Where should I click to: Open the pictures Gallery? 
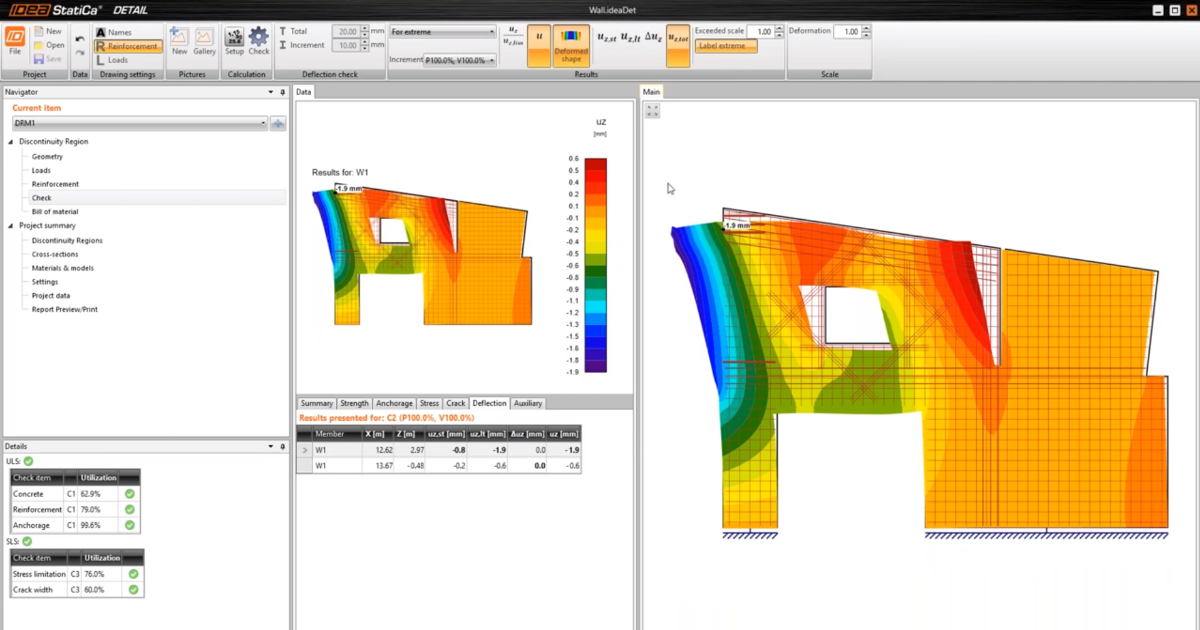coord(205,41)
